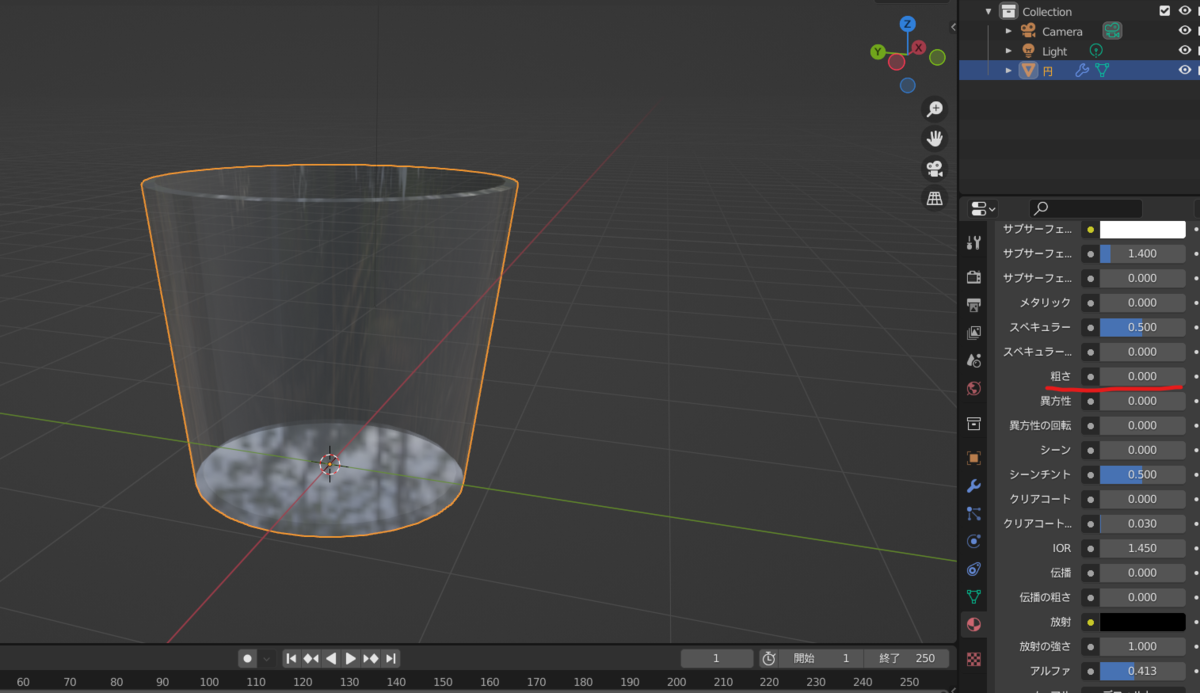This screenshot has width=1200, height=693.
Task: Click the properties search field
Action: pos(1086,208)
